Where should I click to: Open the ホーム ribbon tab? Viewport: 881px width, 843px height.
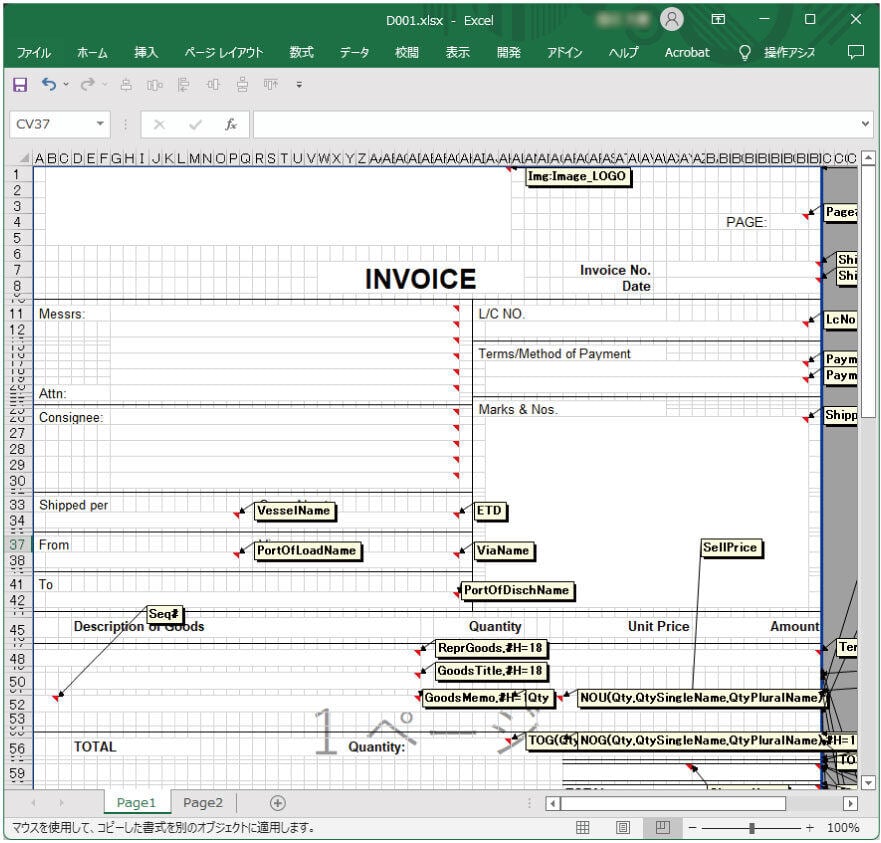click(92, 53)
